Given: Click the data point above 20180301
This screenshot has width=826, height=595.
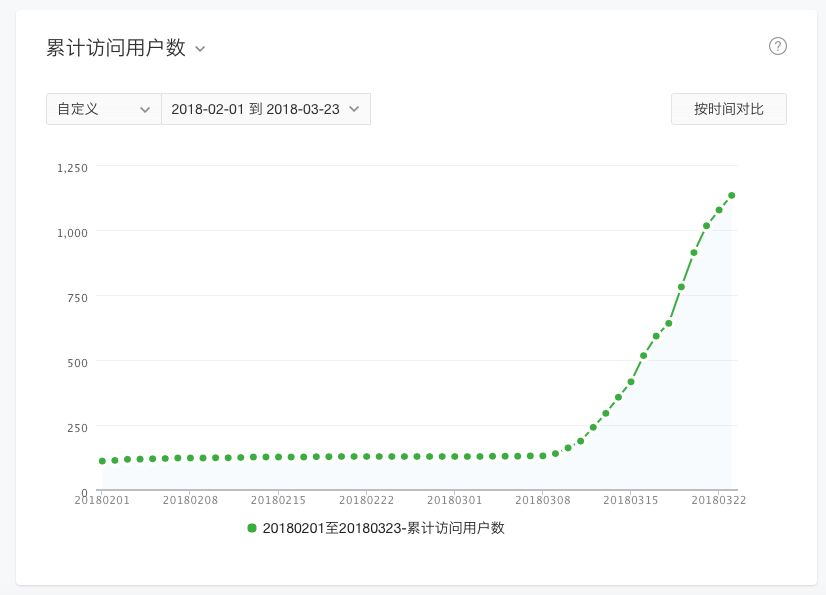Looking at the screenshot, I should pos(455,456).
